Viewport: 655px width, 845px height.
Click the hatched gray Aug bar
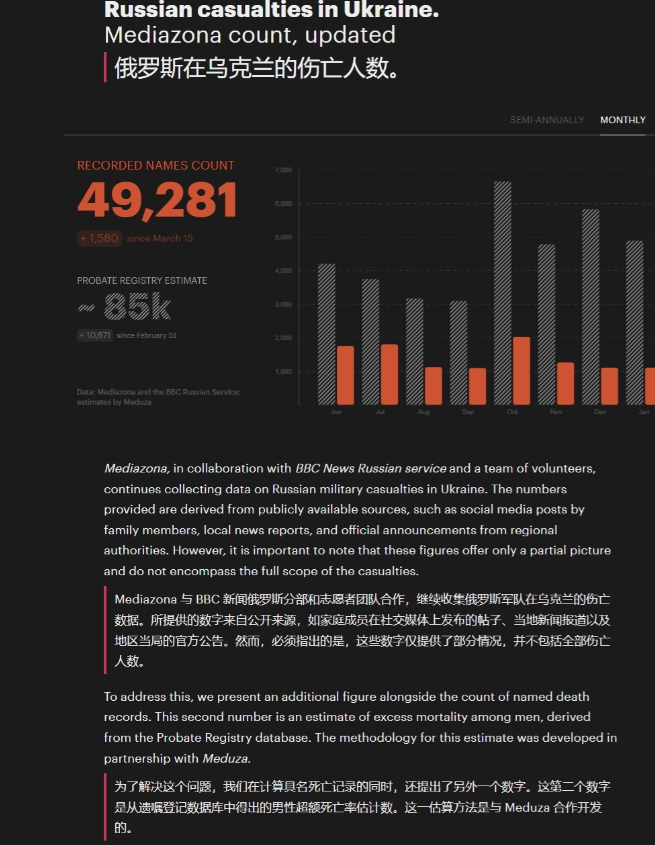[x=415, y=351]
